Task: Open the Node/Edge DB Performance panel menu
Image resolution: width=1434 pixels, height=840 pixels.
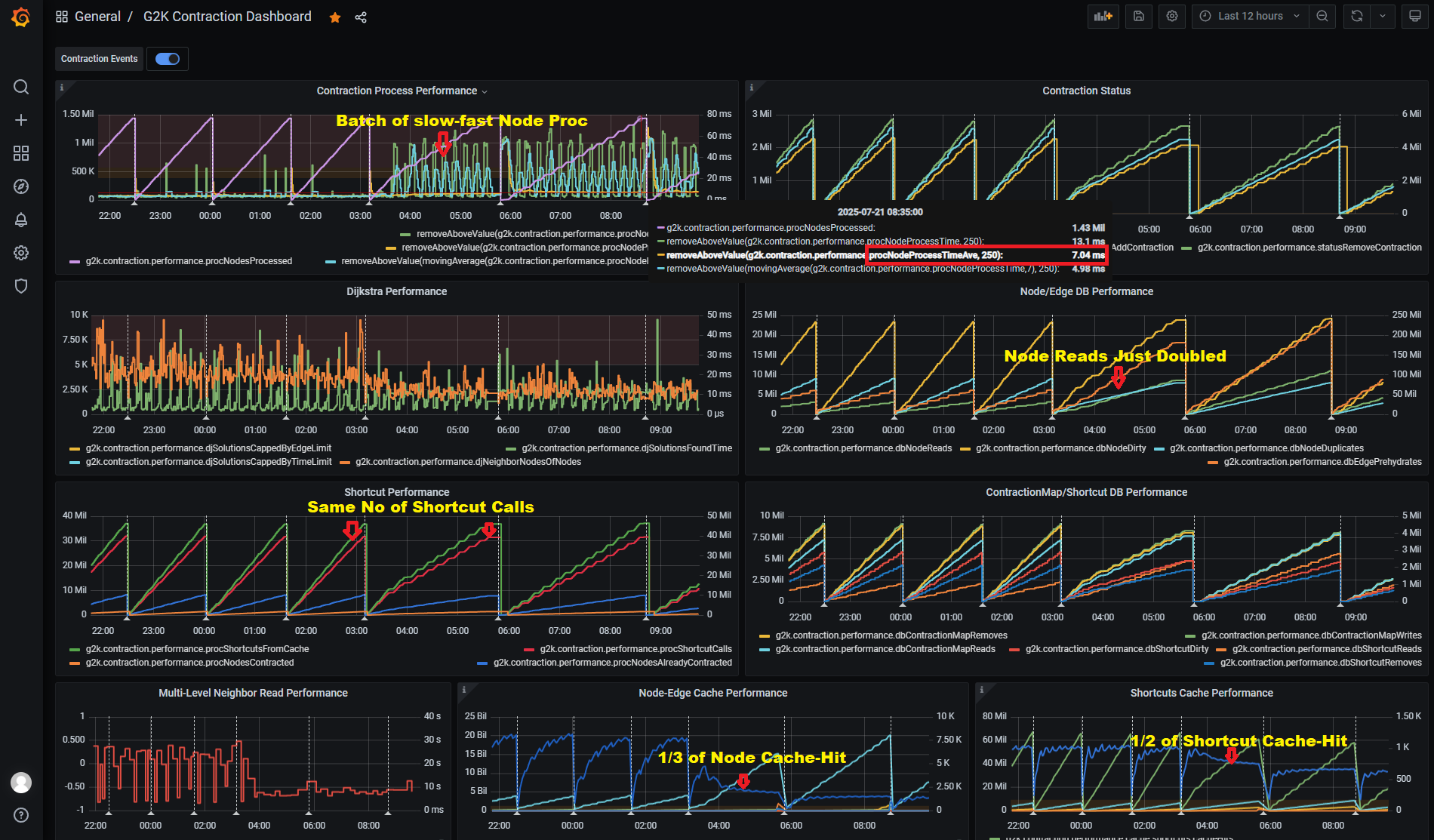Action: 1086,291
